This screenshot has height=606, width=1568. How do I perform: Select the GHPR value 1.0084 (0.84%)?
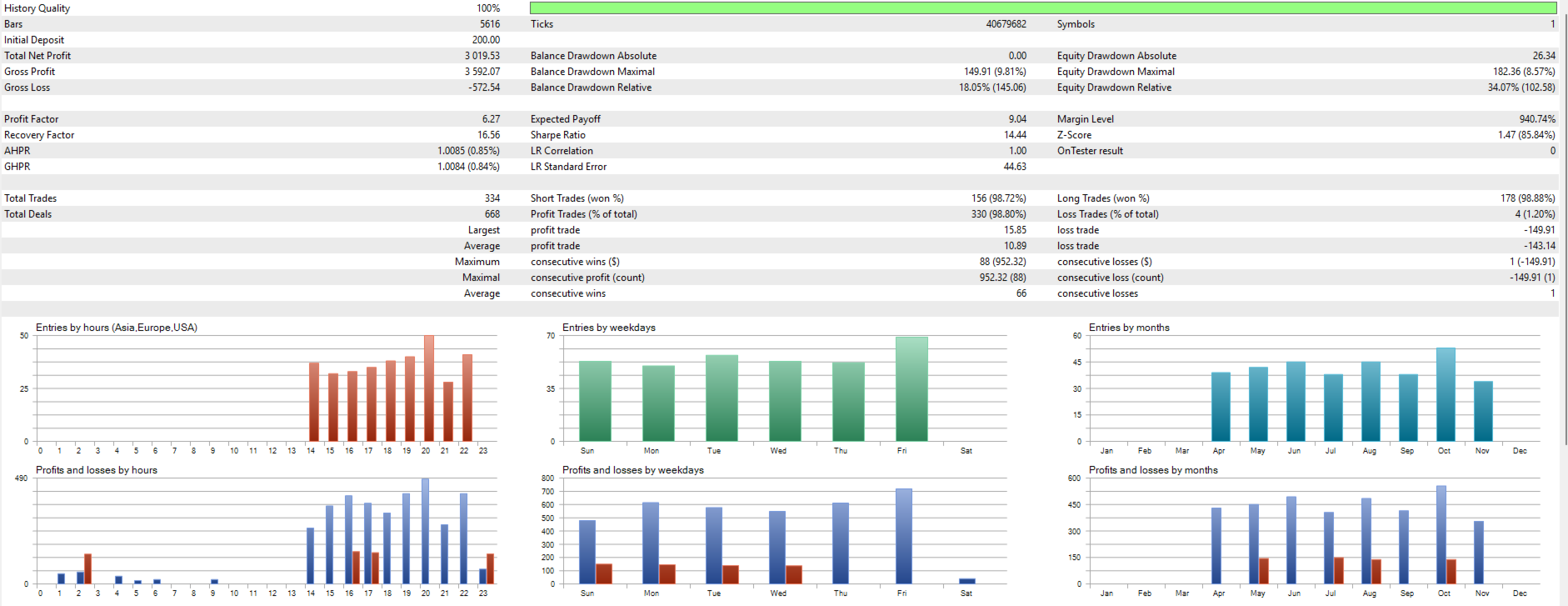click(x=468, y=167)
